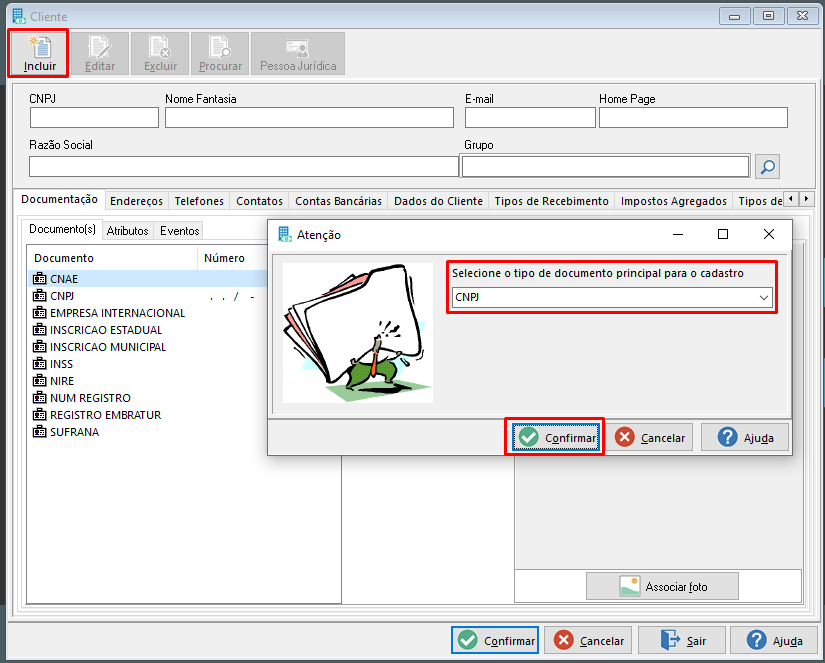Click Ajuda in the Cliente window

774,640
